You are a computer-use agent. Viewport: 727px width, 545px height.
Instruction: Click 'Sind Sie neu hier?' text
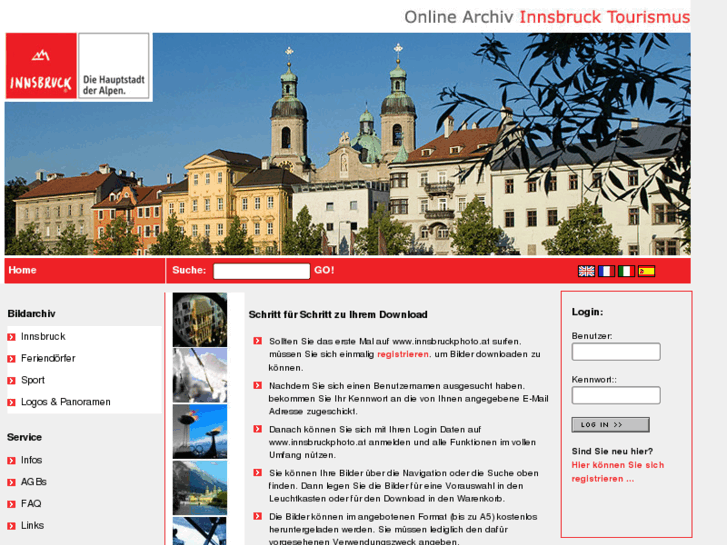[x=612, y=451]
